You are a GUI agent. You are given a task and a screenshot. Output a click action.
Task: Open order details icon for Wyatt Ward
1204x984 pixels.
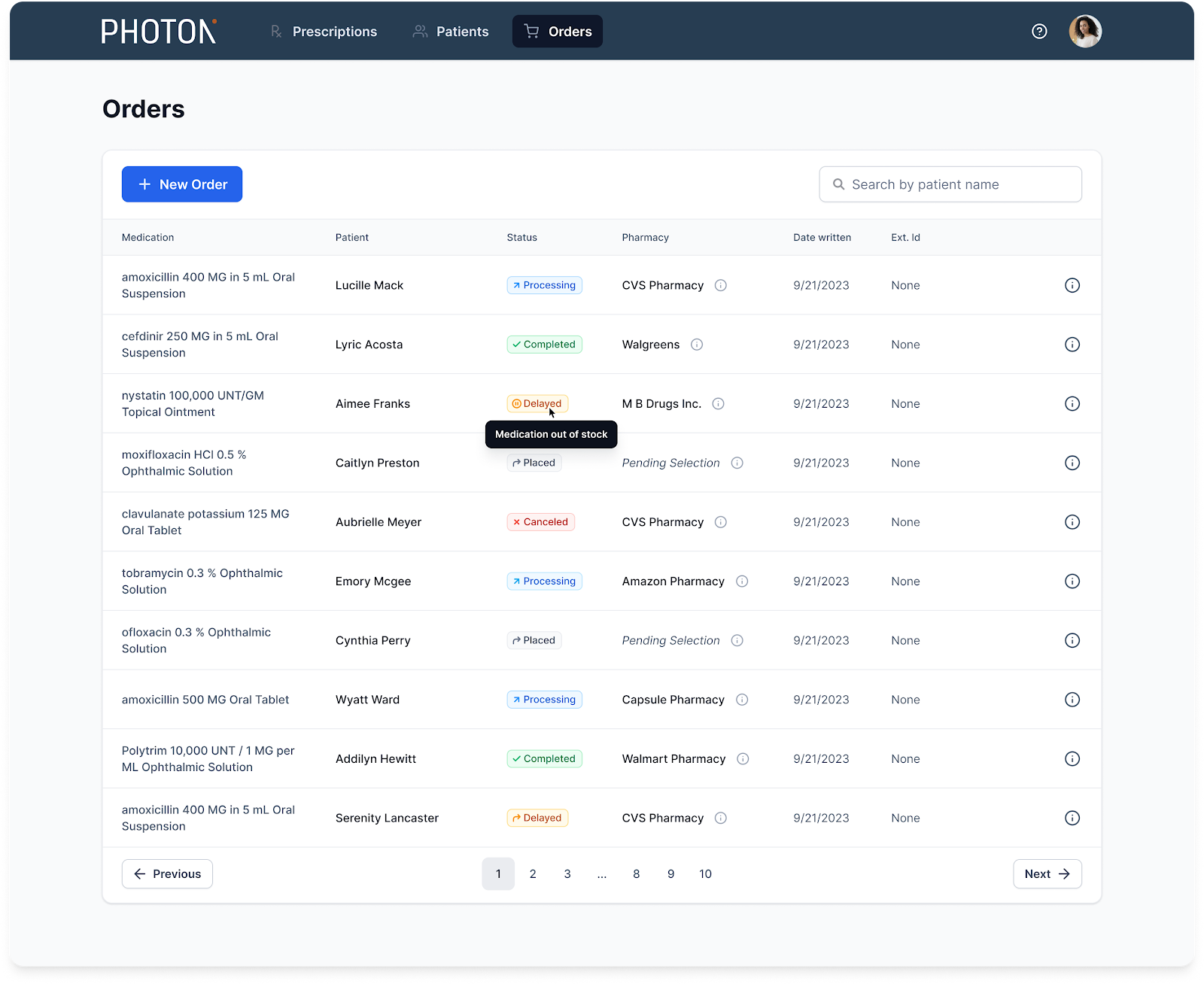pos(1072,700)
